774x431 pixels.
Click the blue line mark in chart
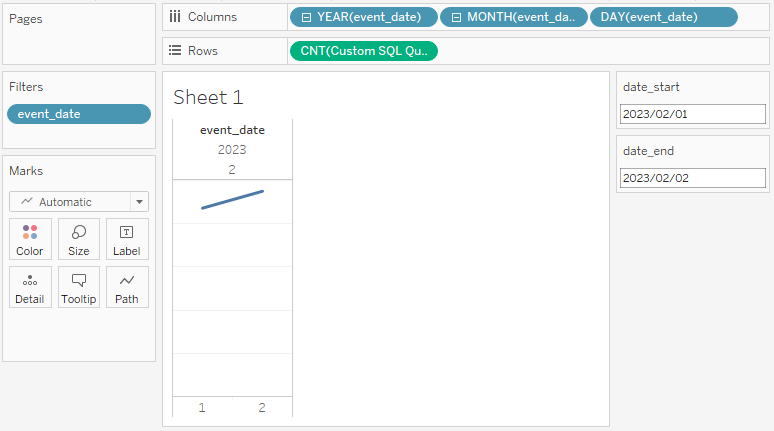(x=232, y=199)
